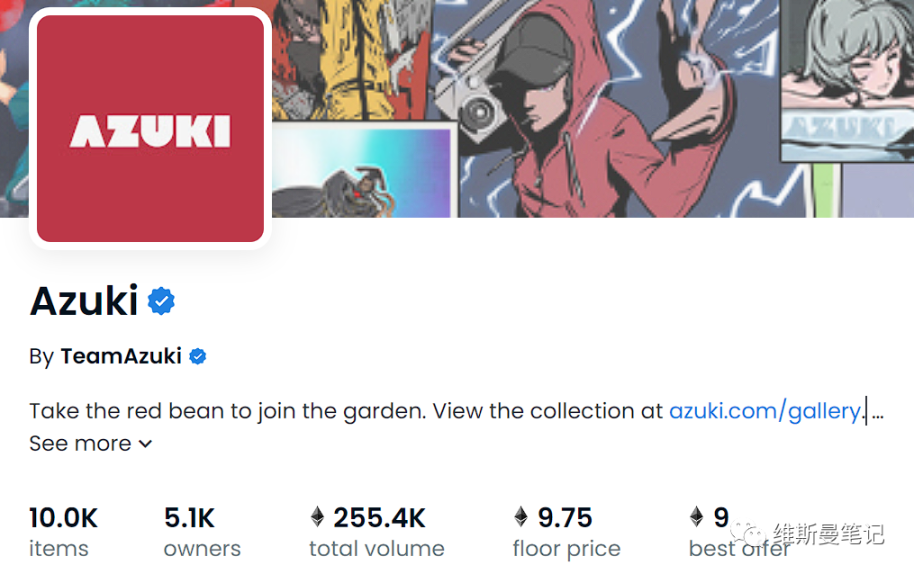Open the TeamAzuki creator profile
This screenshot has width=914, height=574.
[120, 356]
